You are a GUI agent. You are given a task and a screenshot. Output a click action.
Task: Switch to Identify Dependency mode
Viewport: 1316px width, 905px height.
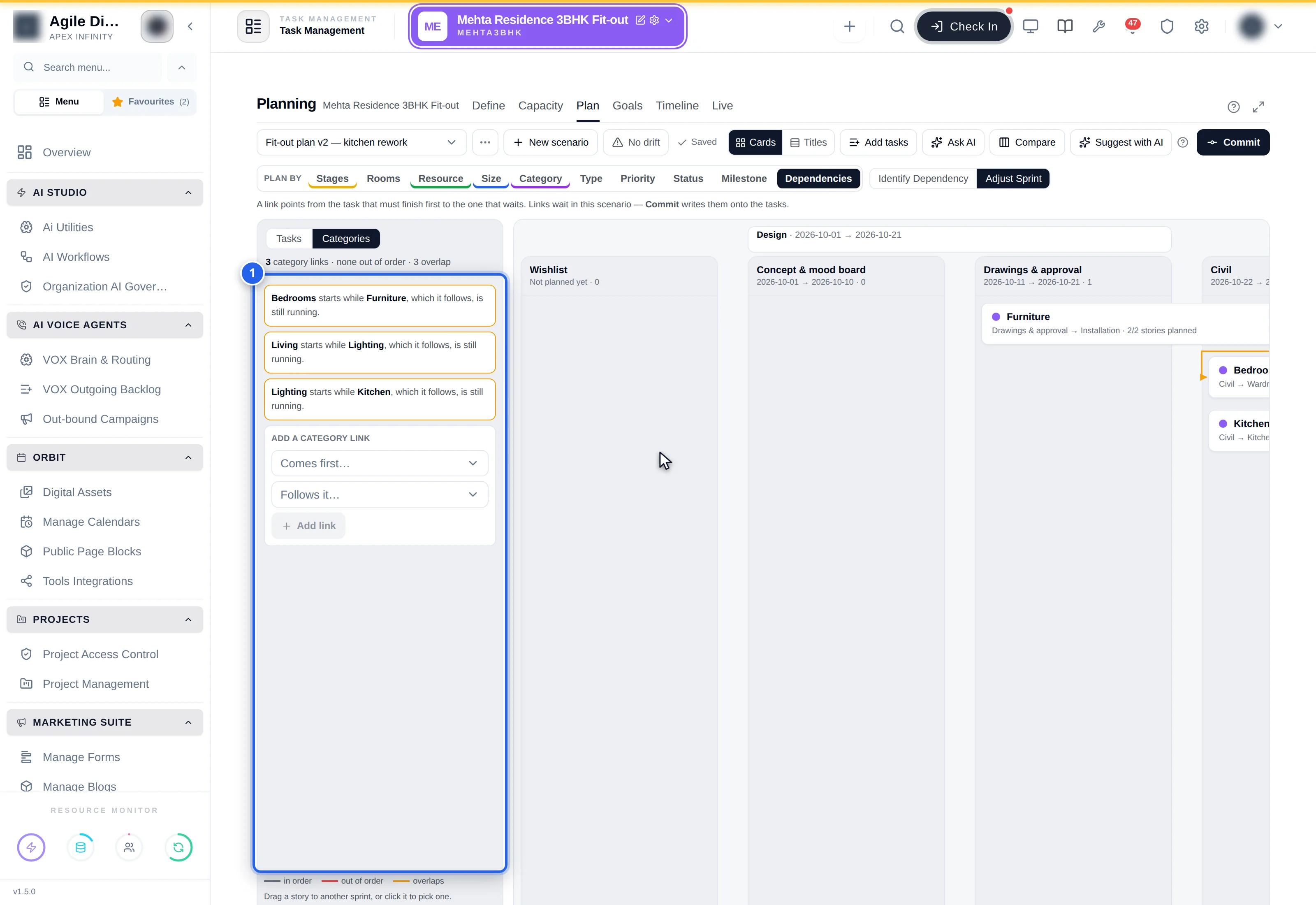tap(923, 179)
